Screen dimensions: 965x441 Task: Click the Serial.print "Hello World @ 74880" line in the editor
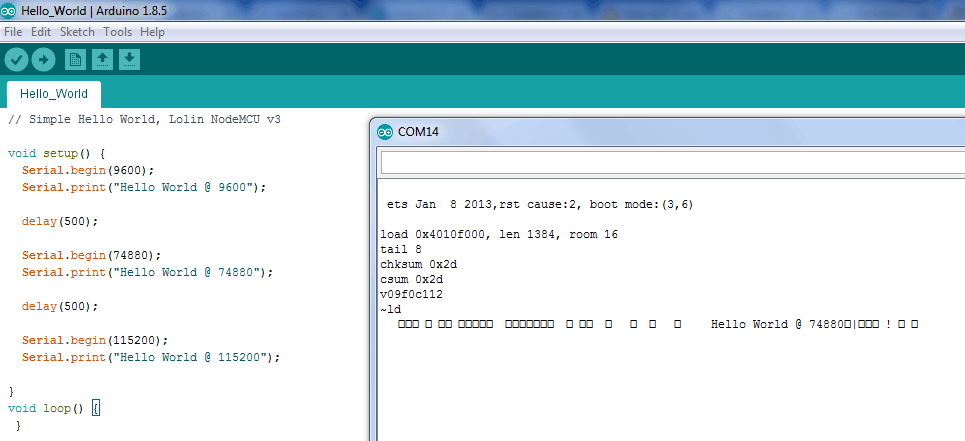(148, 272)
